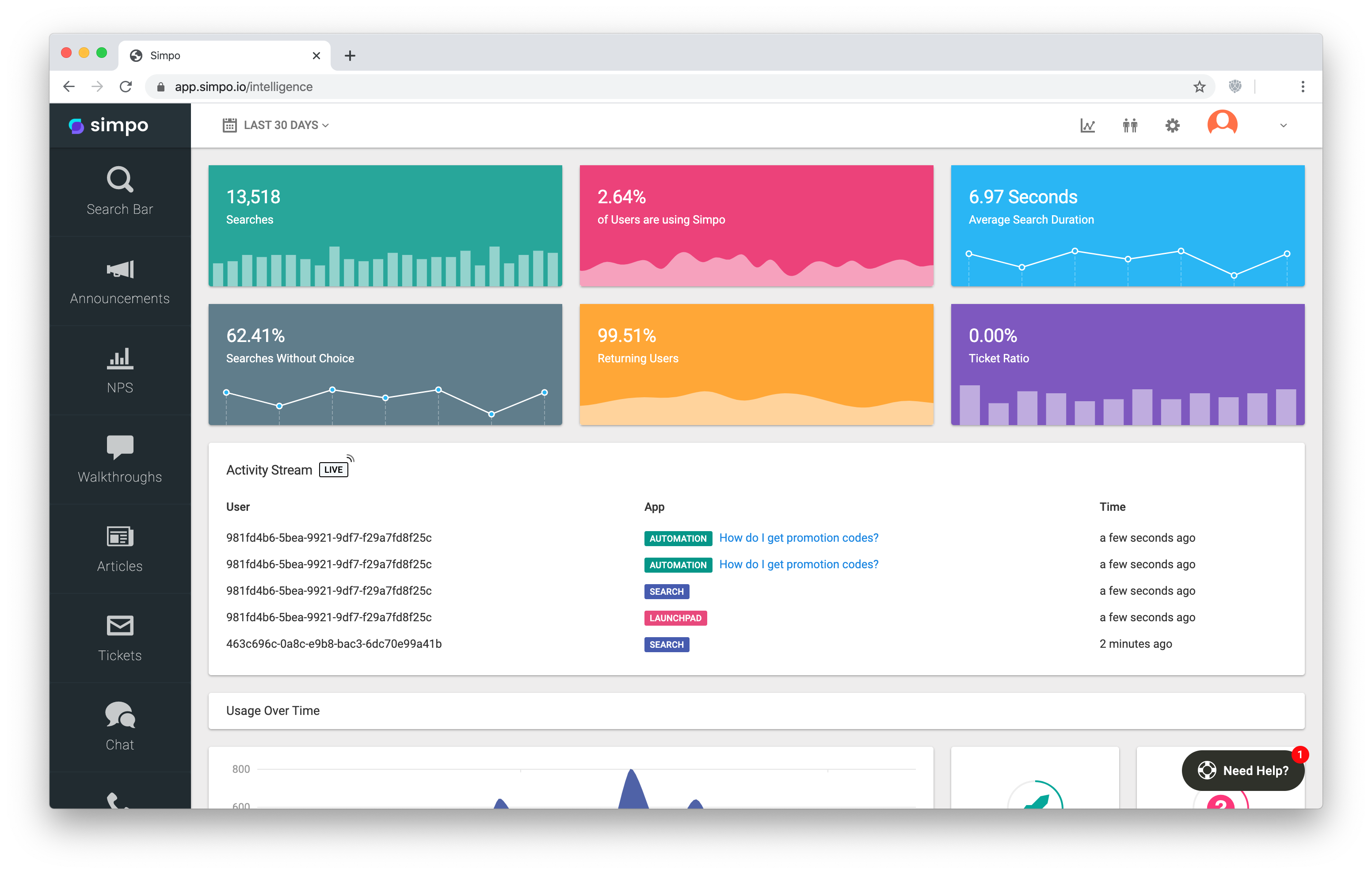Image resolution: width=1372 pixels, height=874 pixels.
Task: Toggle the LIVE activity stream indicator
Action: tap(333, 469)
